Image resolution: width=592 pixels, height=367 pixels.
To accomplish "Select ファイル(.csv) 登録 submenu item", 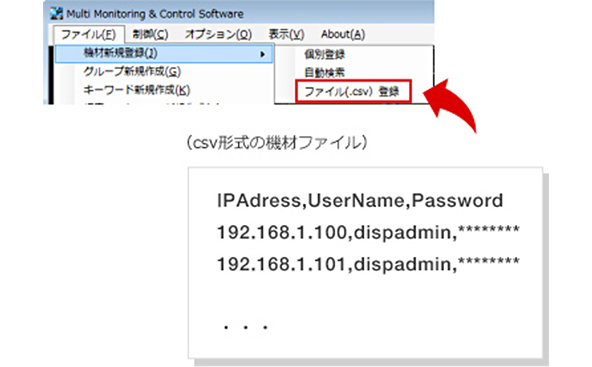I will (353, 91).
